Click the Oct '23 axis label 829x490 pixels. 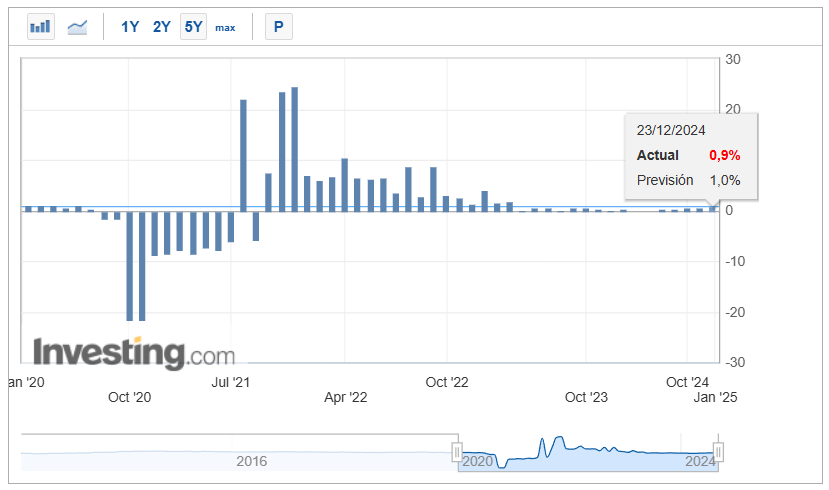coord(586,397)
